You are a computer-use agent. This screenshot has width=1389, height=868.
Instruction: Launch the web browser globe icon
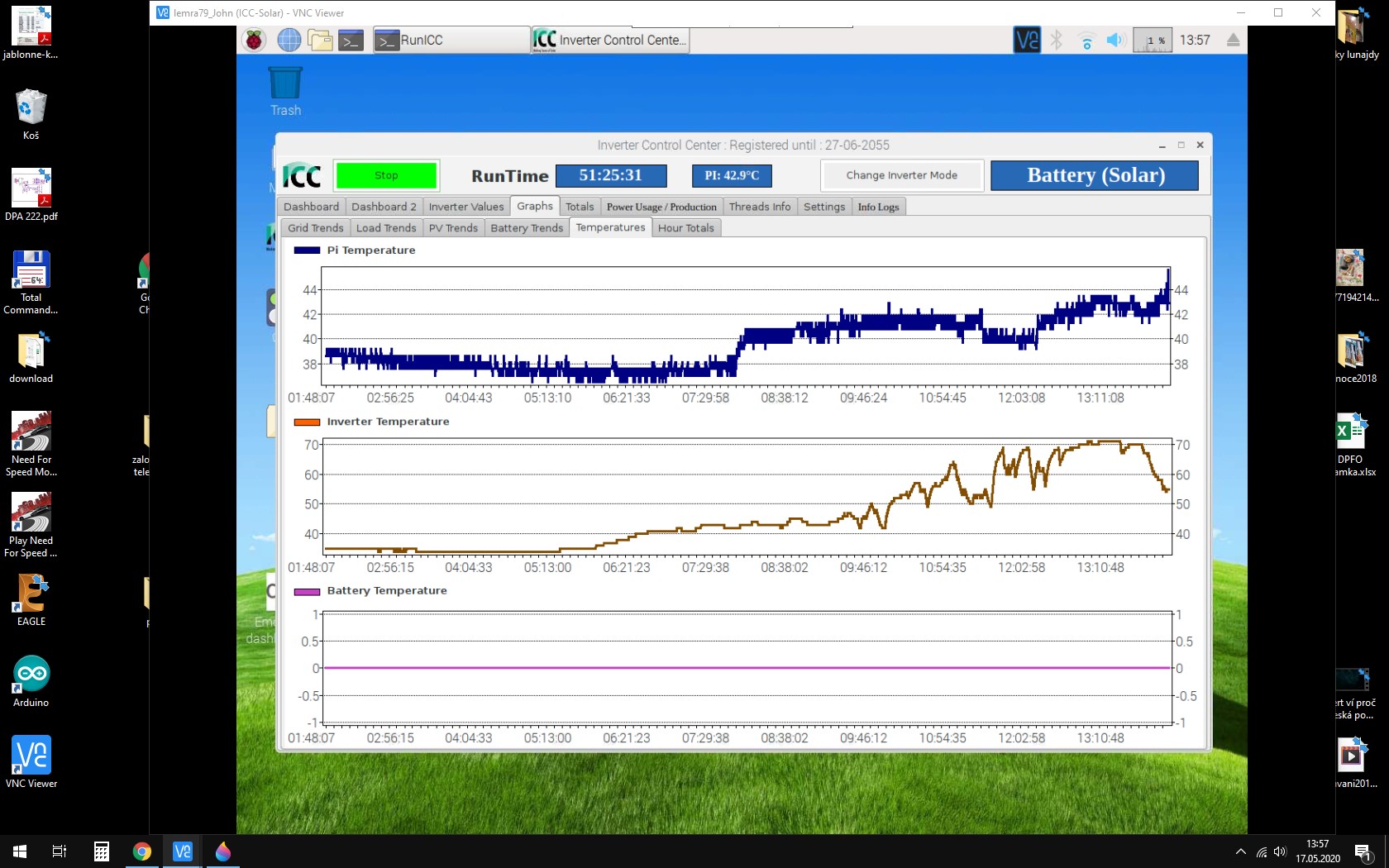coord(289,40)
